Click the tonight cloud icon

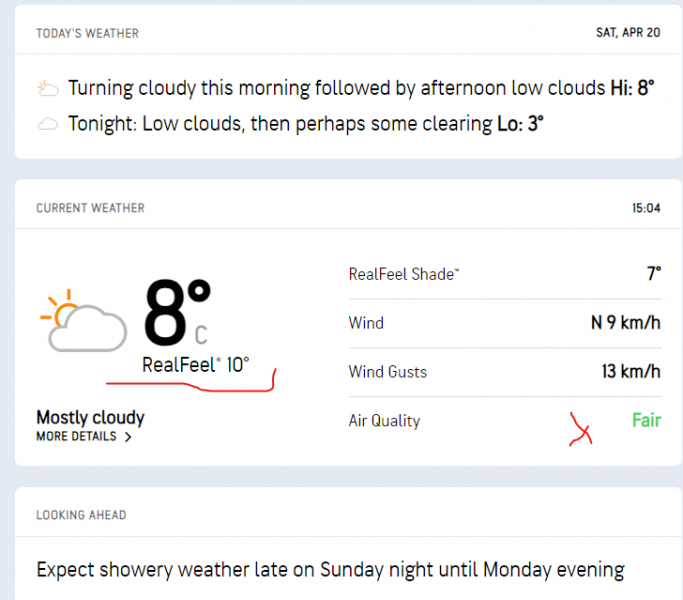click(x=47, y=125)
